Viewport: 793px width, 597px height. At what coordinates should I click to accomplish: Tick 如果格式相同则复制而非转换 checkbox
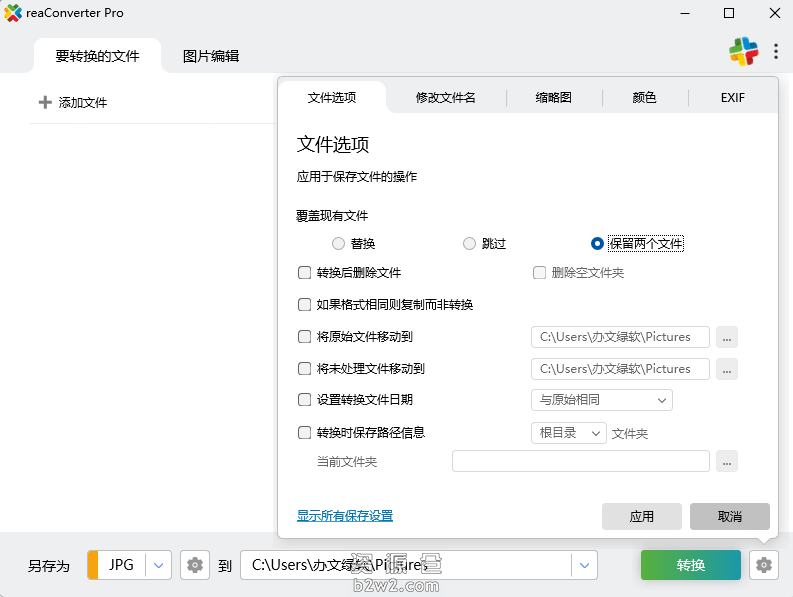click(305, 304)
